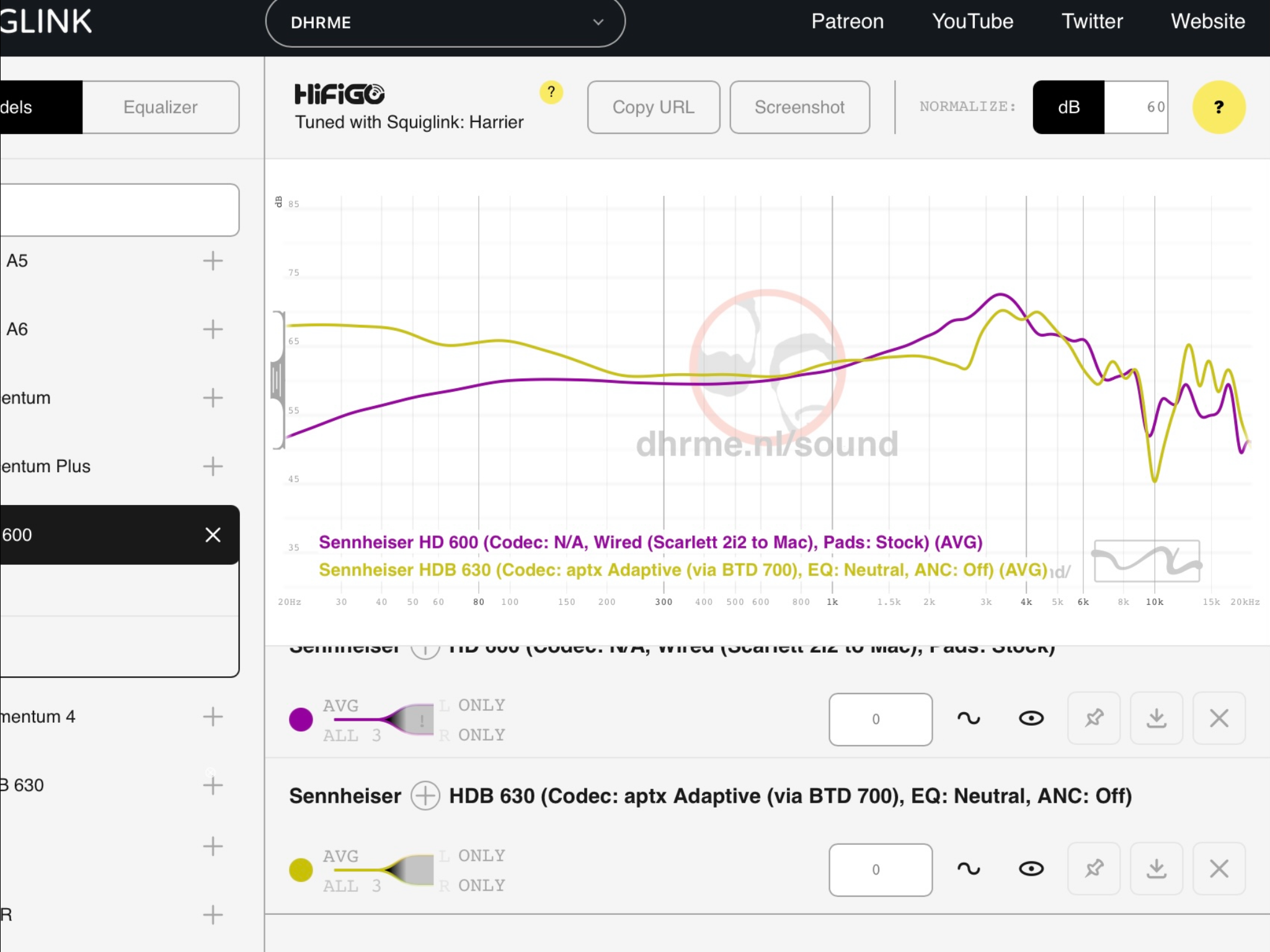
Task: Click the Squiglink logo text in header
Action: [46, 22]
